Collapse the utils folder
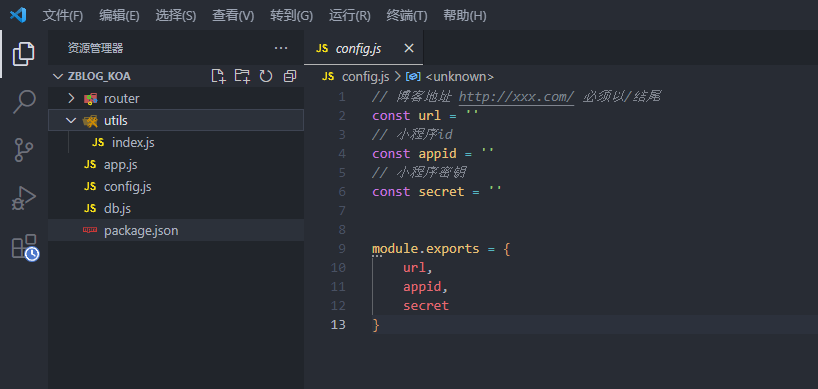The width and height of the screenshot is (818, 389). tap(71, 120)
